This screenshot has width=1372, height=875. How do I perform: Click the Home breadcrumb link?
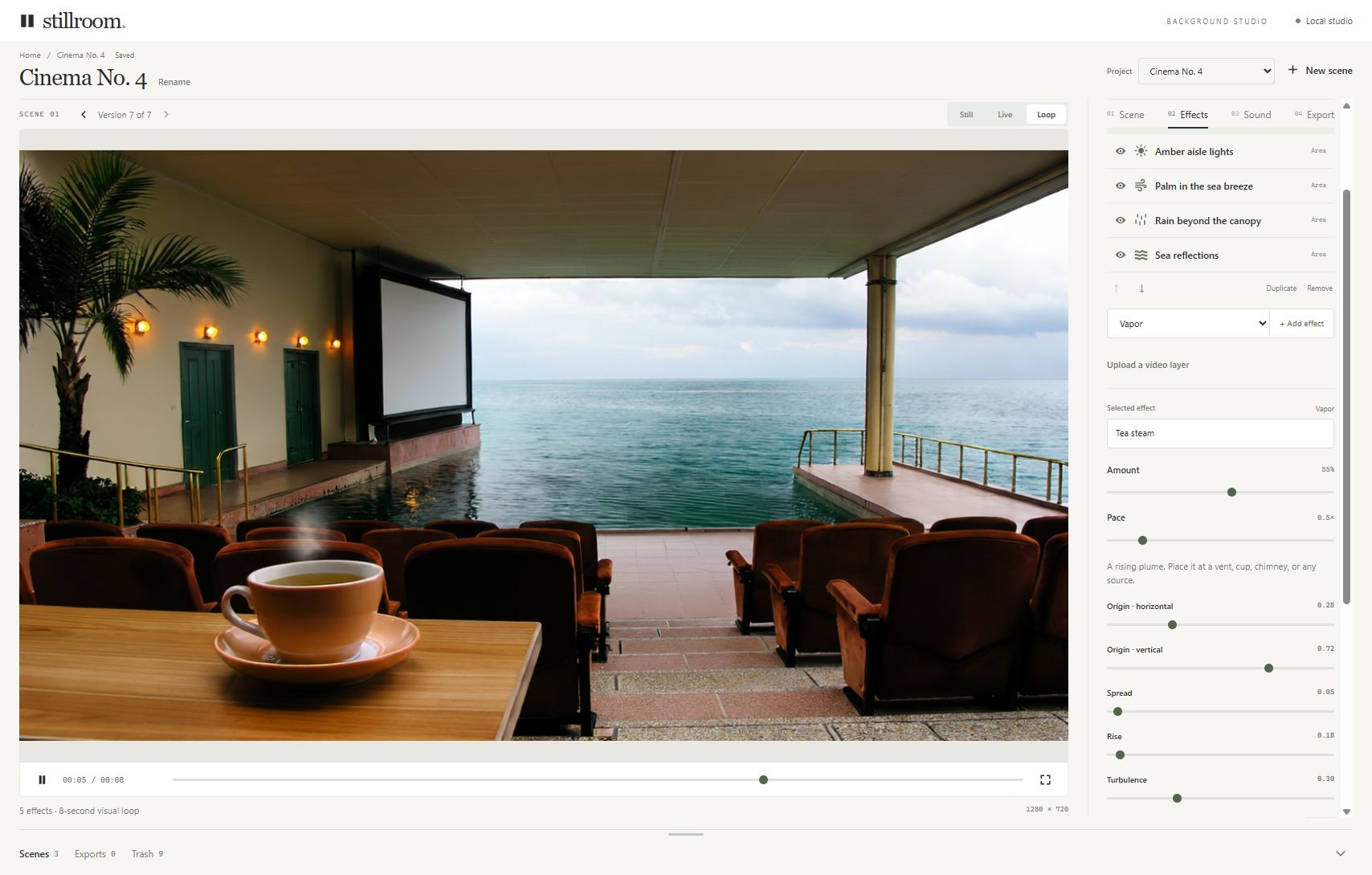point(30,55)
